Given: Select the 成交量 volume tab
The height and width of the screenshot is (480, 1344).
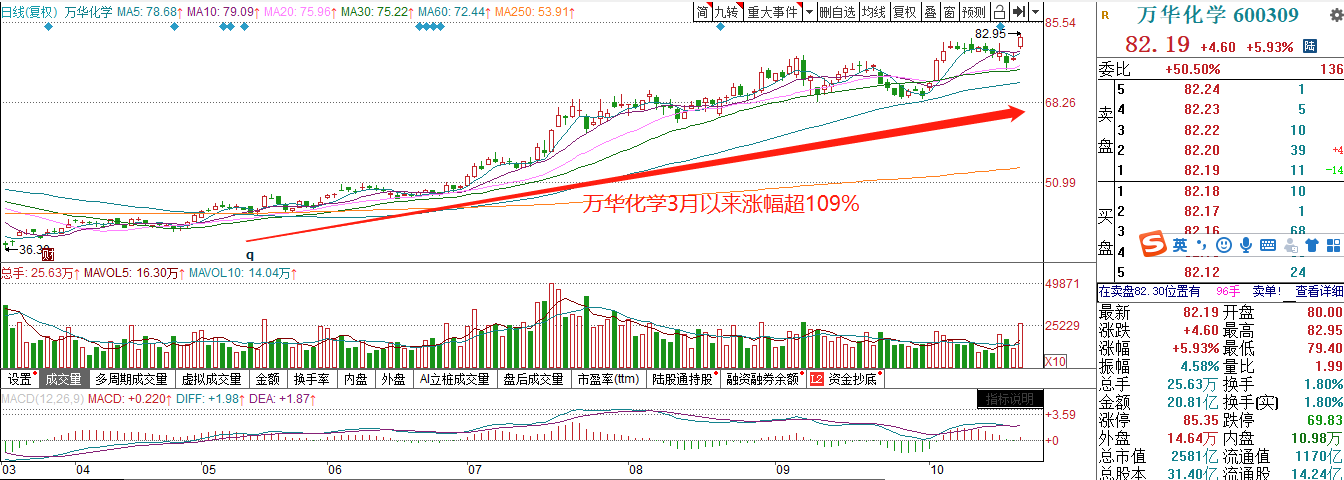Looking at the screenshot, I should click(x=64, y=379).
